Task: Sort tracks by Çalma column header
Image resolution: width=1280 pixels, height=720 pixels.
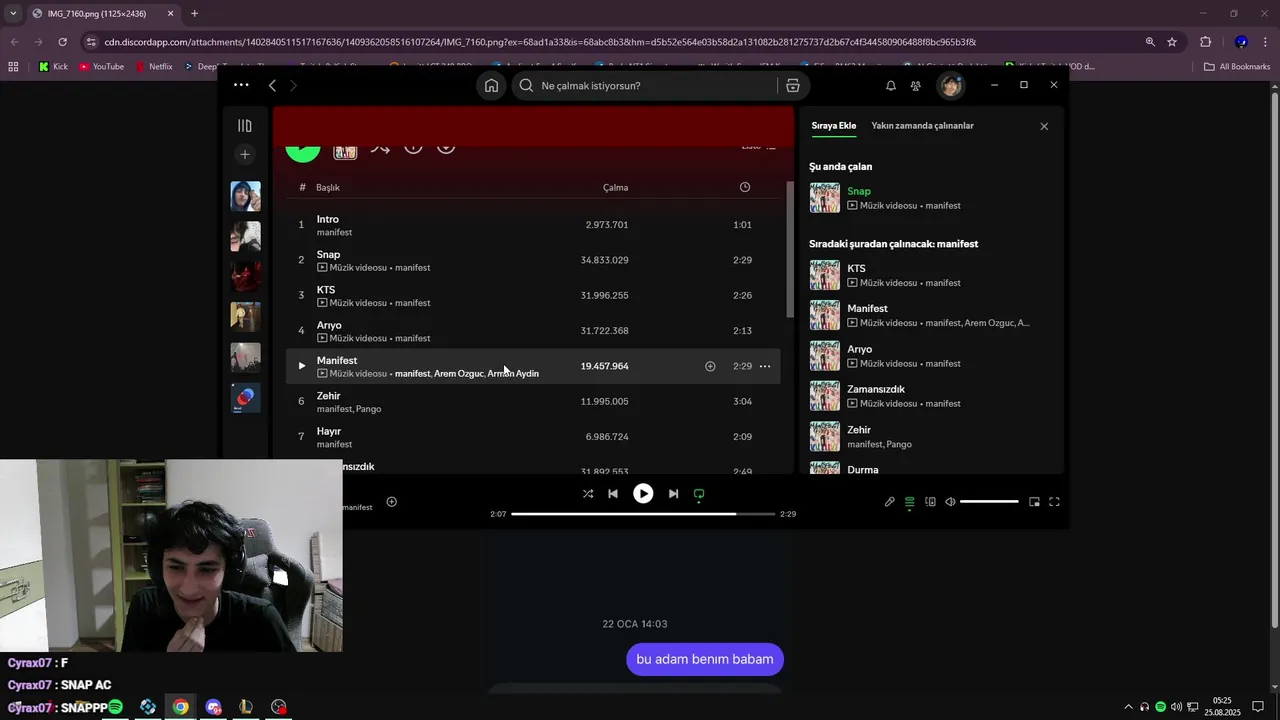Action: [615, 188]
